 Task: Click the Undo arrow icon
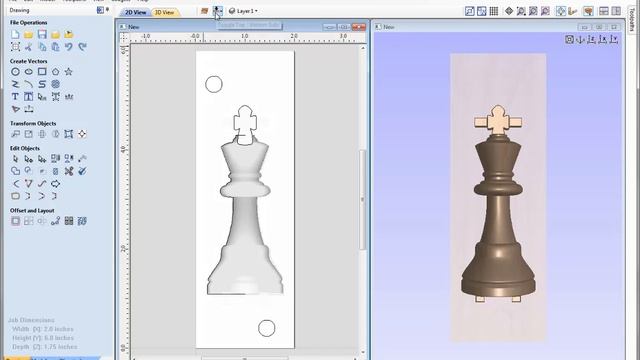[x=69, y=47]
